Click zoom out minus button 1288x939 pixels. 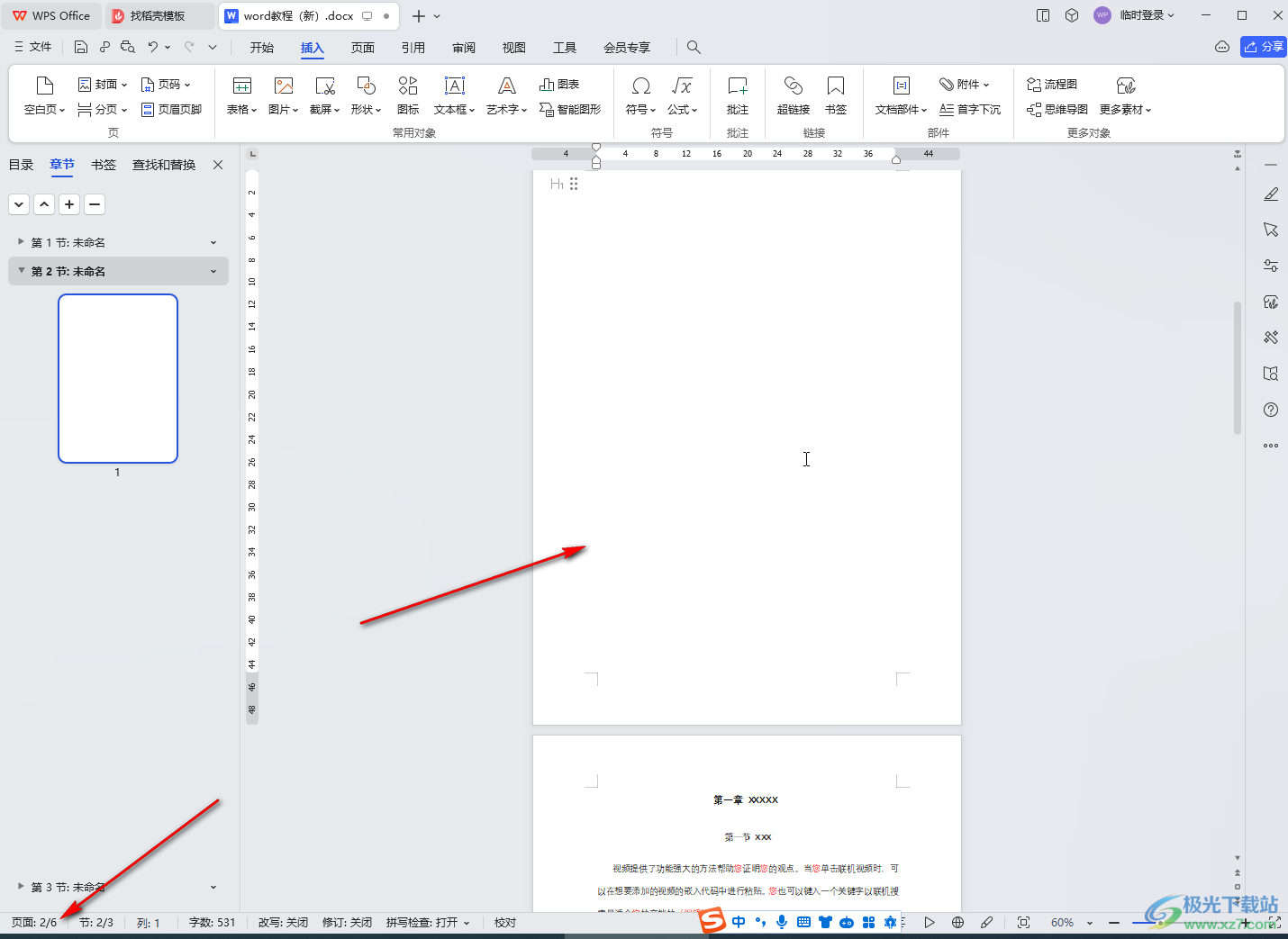click(1114, 923)
